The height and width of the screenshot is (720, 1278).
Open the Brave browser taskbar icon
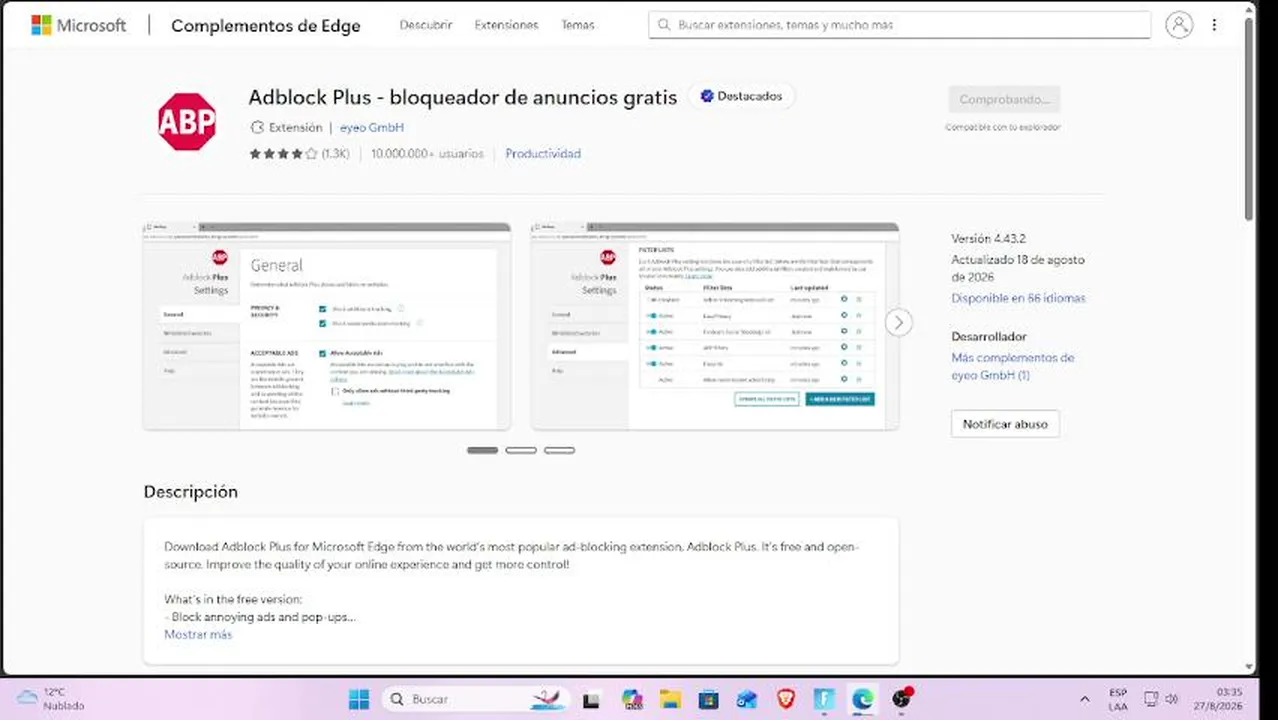pos(786,699)
